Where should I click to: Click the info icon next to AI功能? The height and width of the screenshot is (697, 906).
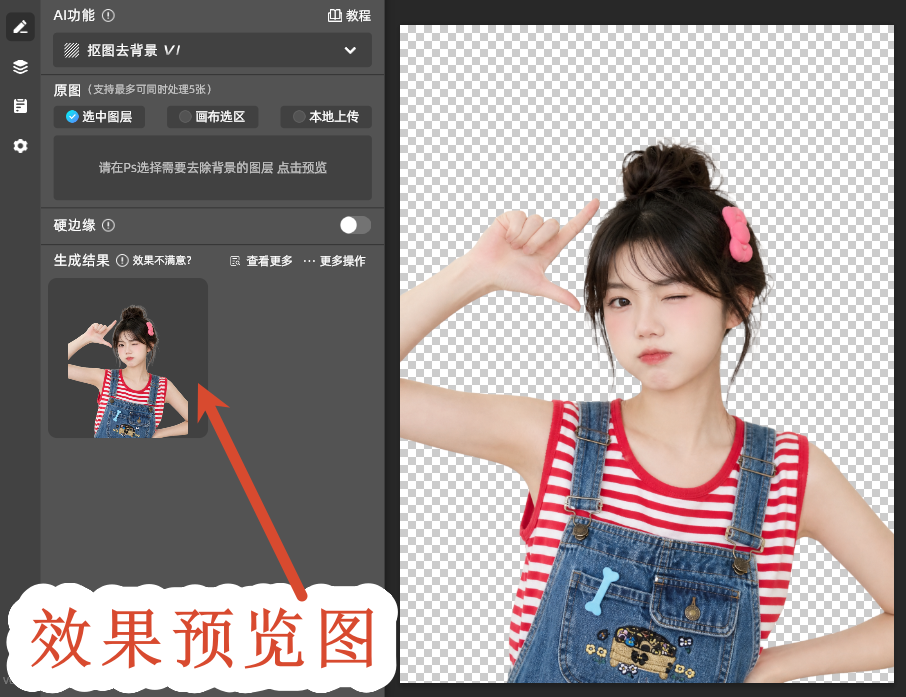coord(108,16)
